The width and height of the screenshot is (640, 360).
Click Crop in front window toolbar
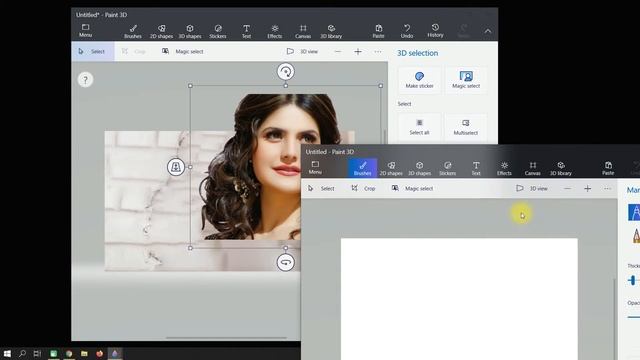click(x=363, y=189)
